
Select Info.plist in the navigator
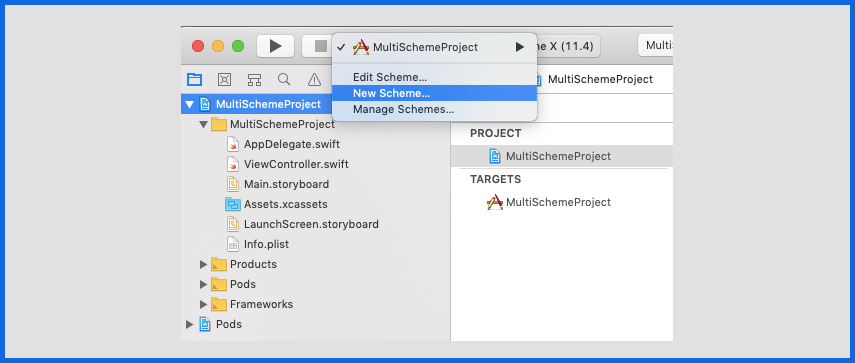click(267, 244)
